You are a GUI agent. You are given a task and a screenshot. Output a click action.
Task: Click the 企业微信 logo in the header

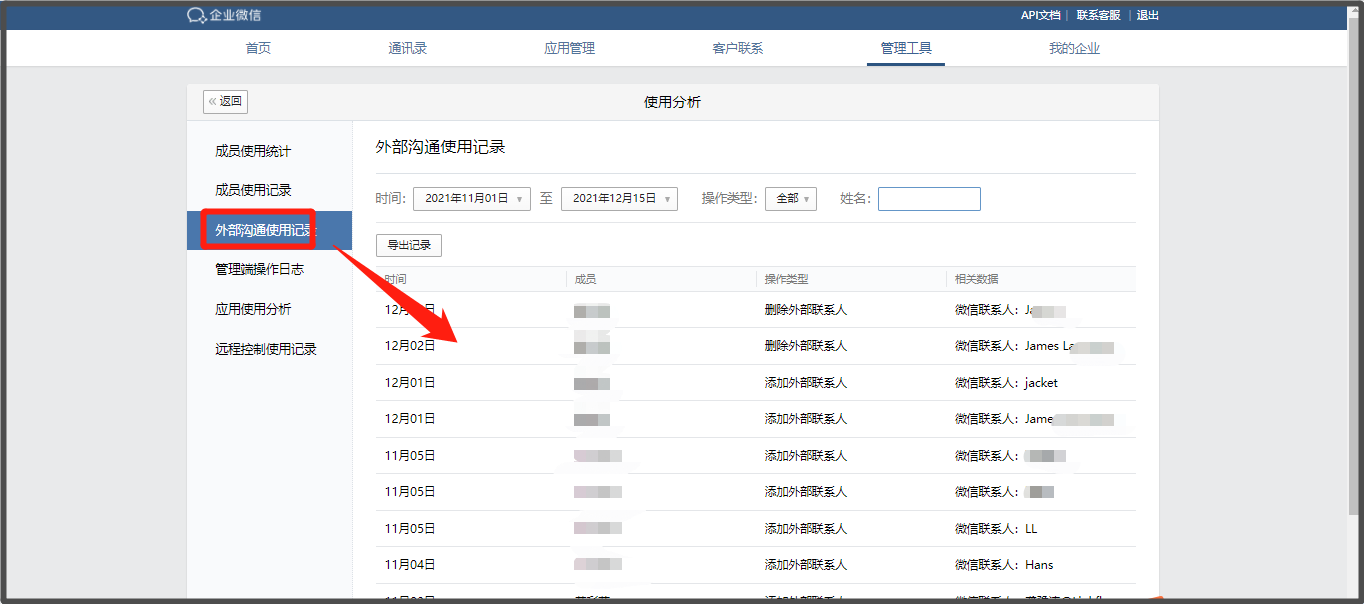tap(224, 15)
